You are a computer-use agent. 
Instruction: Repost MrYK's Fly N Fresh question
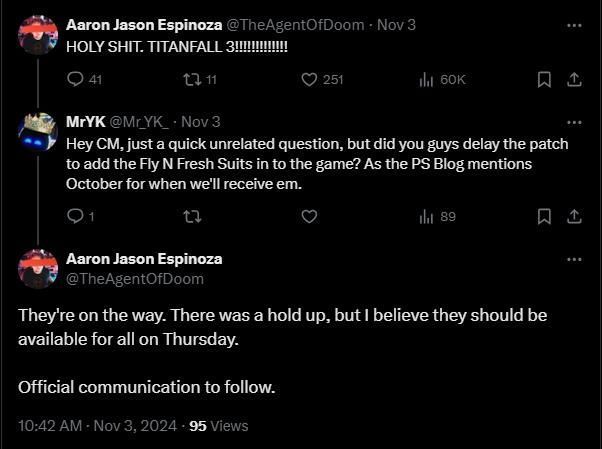(x=193, y=216)
